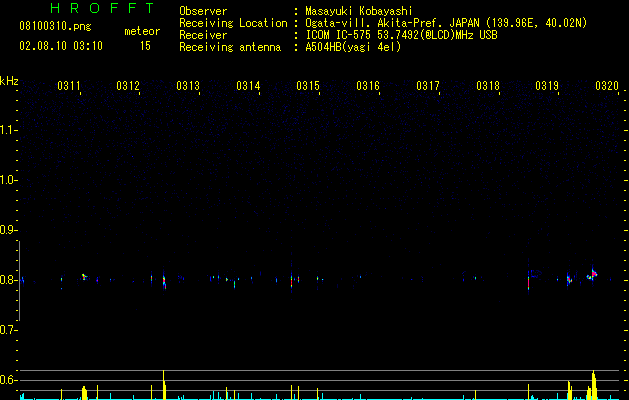The image size is (629, 400).
Task: Click the 0.9 kHz axis label
Action: [x=8, y=230]
